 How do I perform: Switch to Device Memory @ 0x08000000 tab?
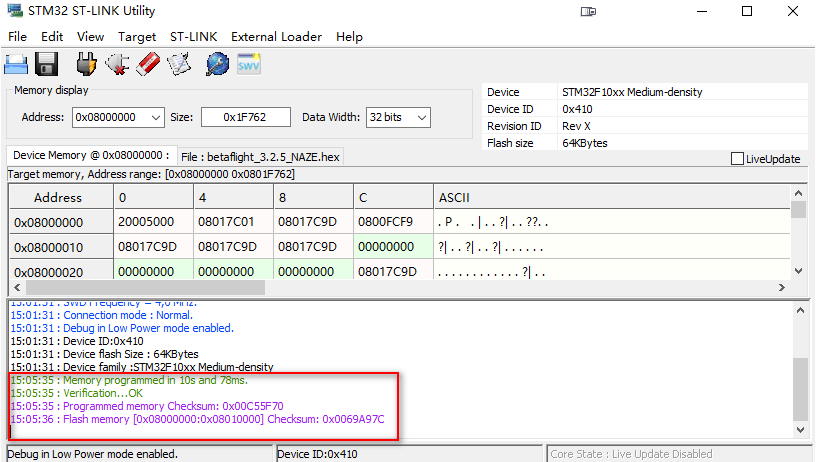tap(92, 156)
